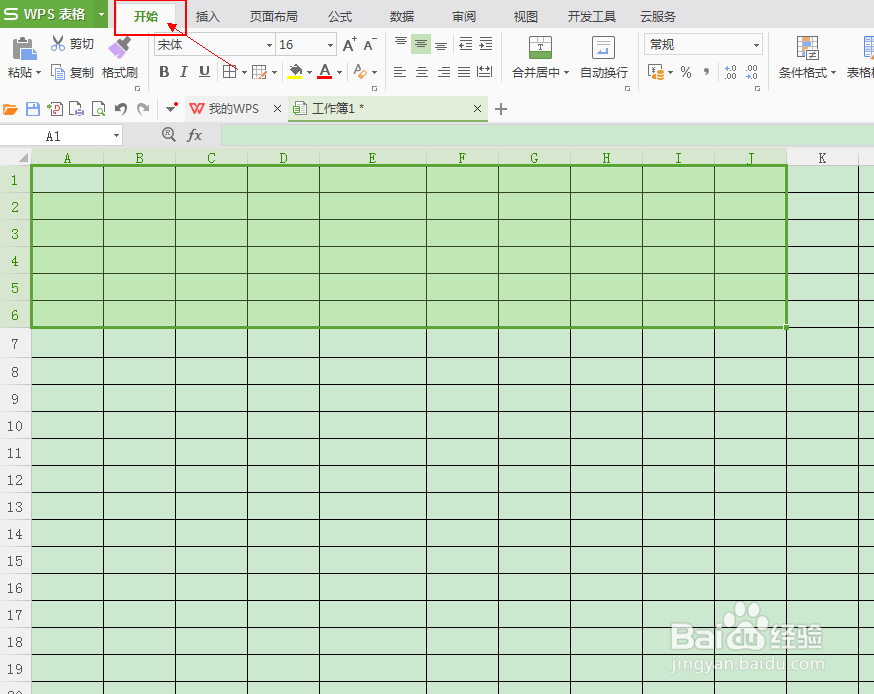Decrease indent icon
Image resolution: width=874 pixels, height=694 pixels.
coord(465,44)
